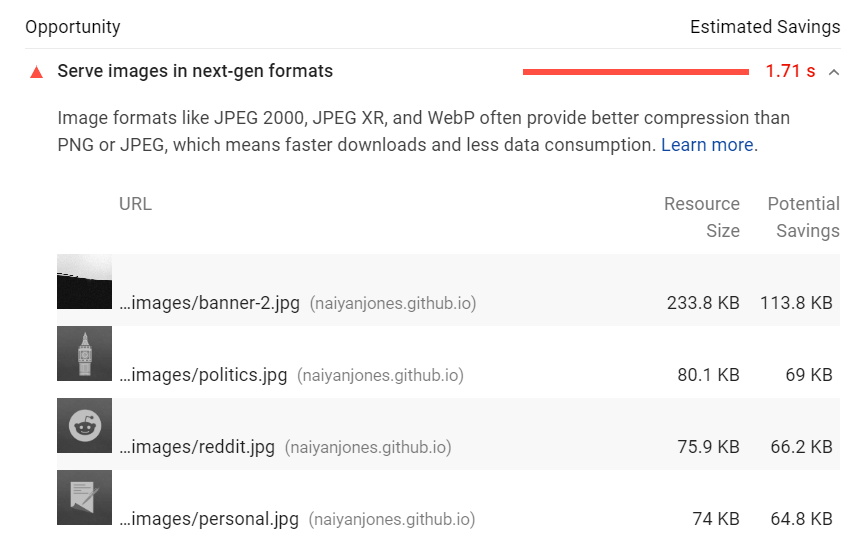This screenshot has width=867, height=550.
Task: Click the Serve images in next-gen formats title
Action: [x=195, y=71]
